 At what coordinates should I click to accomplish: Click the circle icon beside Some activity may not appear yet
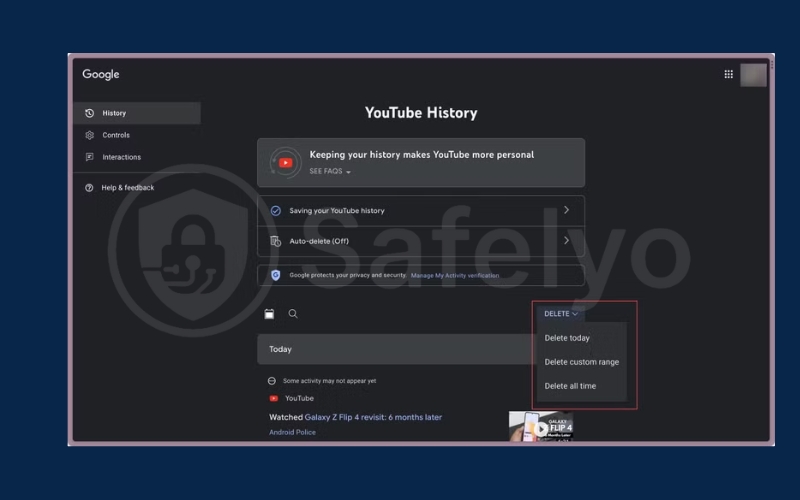tap(272, 381)
